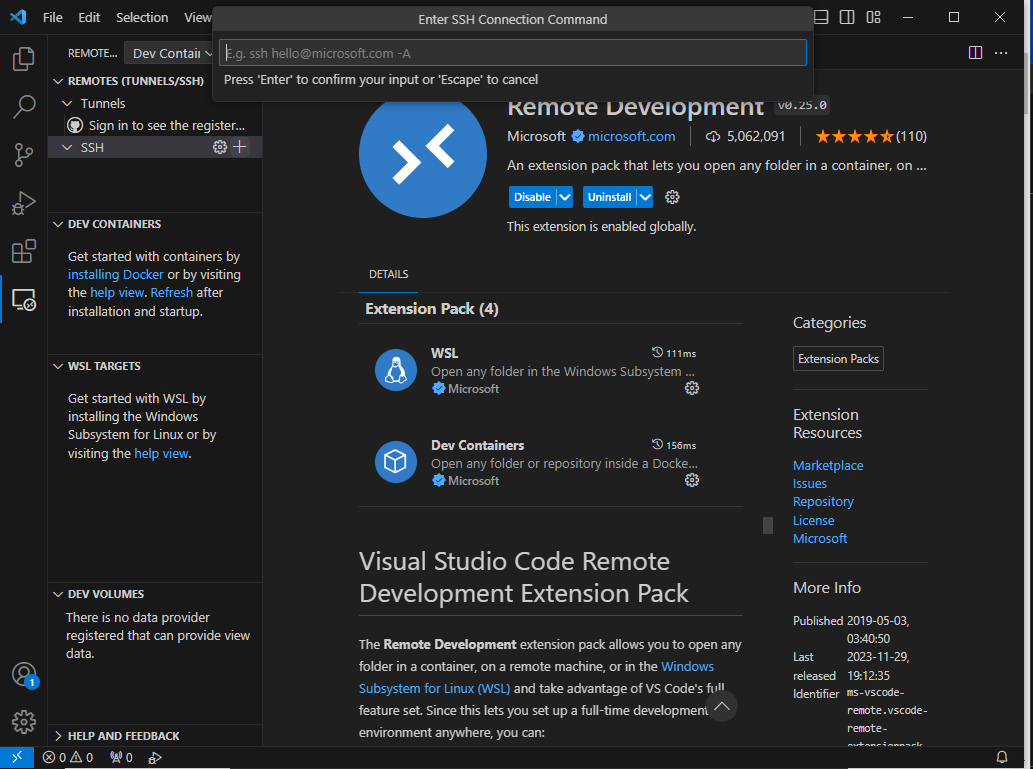
Task: Open the View menu
Action: point(197,17)
